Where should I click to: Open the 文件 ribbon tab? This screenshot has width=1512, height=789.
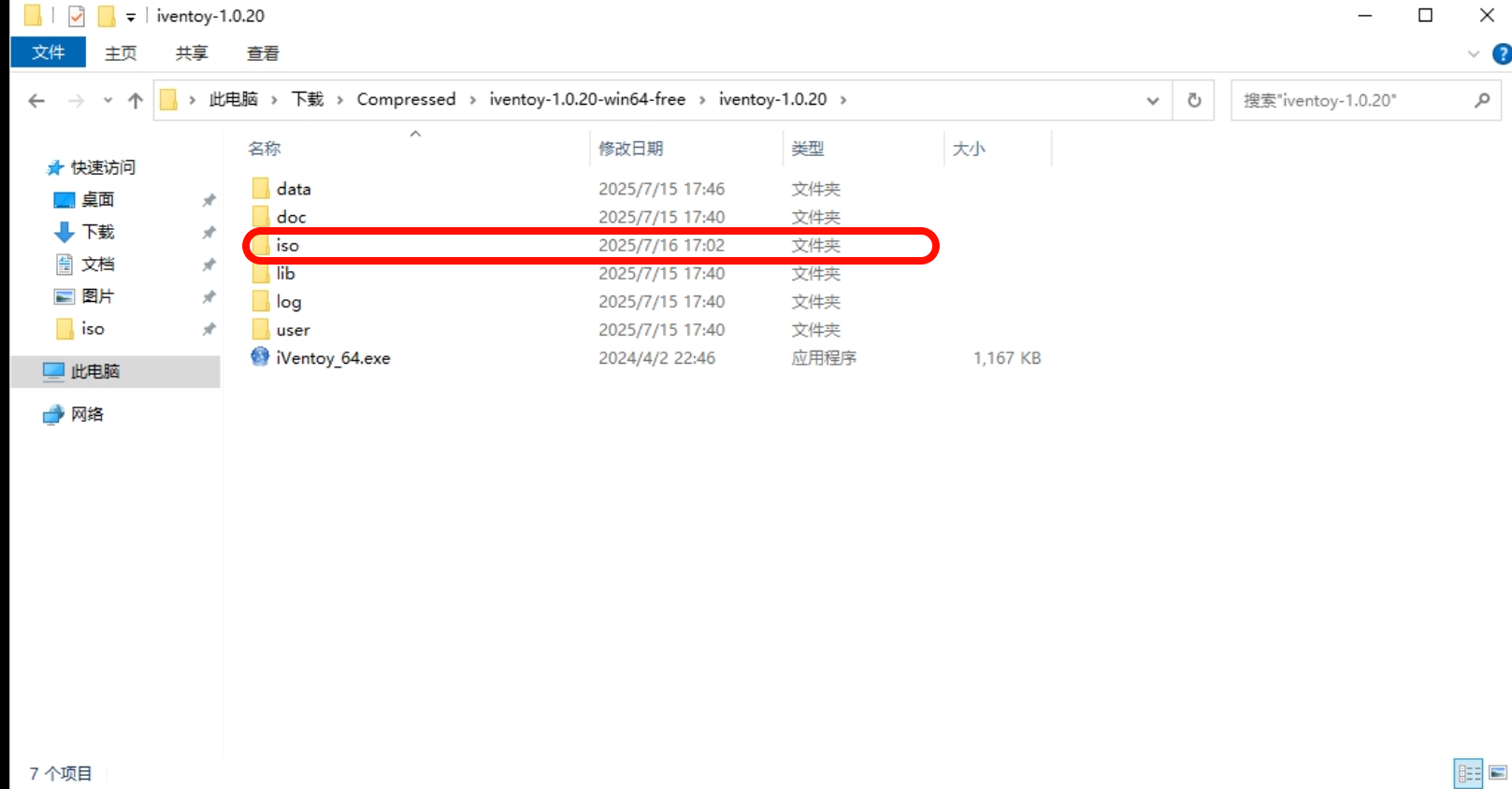(x=48, y=52)
